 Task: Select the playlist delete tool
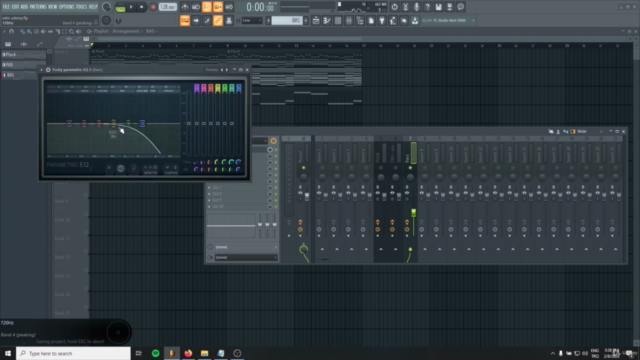pyautogui.click(x=36, y=31)
